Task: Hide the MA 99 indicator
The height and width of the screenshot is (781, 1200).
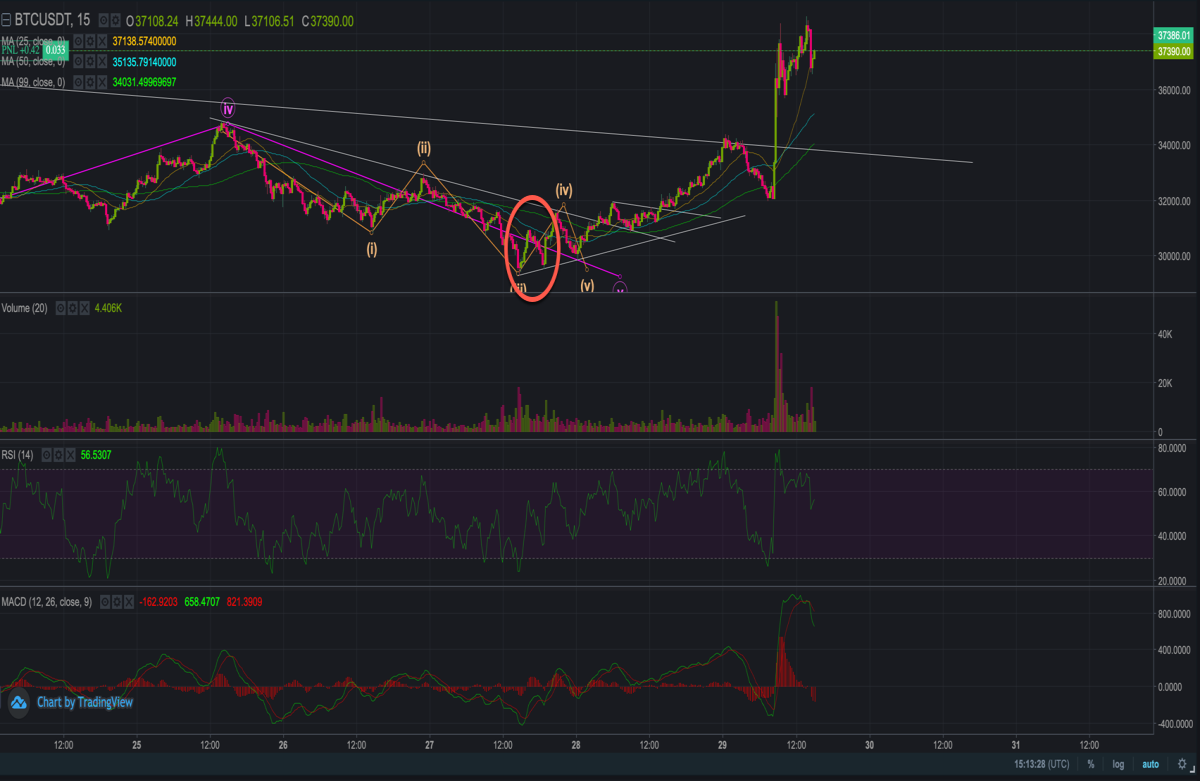Action: click(79, 82)
